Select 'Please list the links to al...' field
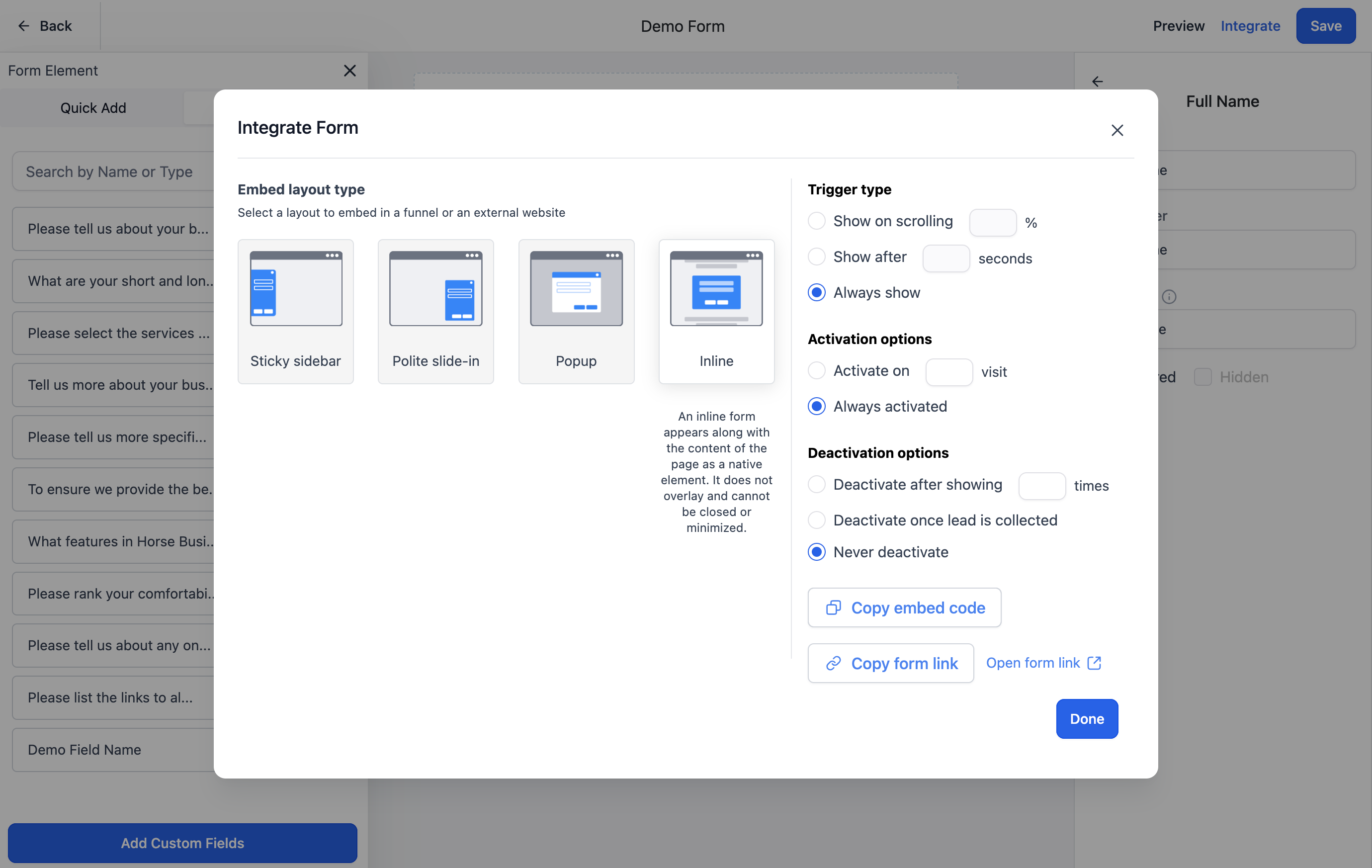The height and width of the screenshot is (868, 1372). tap(114, 697)
